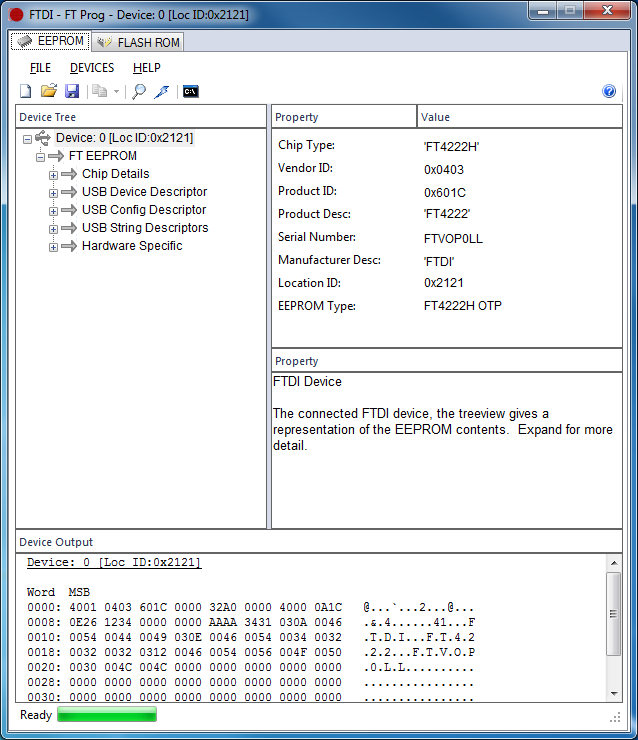638x740 pixels.
Task: Open the FILE menu
Action: (40, 68)
